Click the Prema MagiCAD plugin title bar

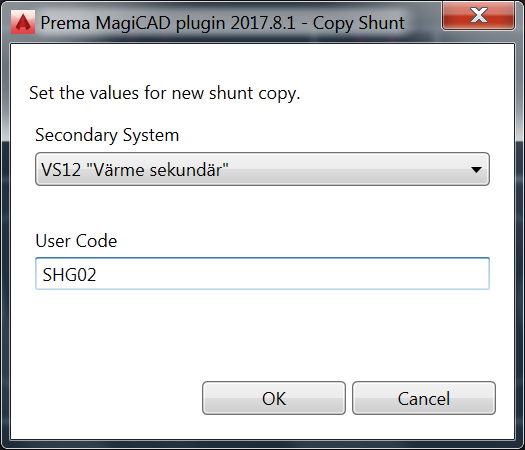click(x=223, y=23)
